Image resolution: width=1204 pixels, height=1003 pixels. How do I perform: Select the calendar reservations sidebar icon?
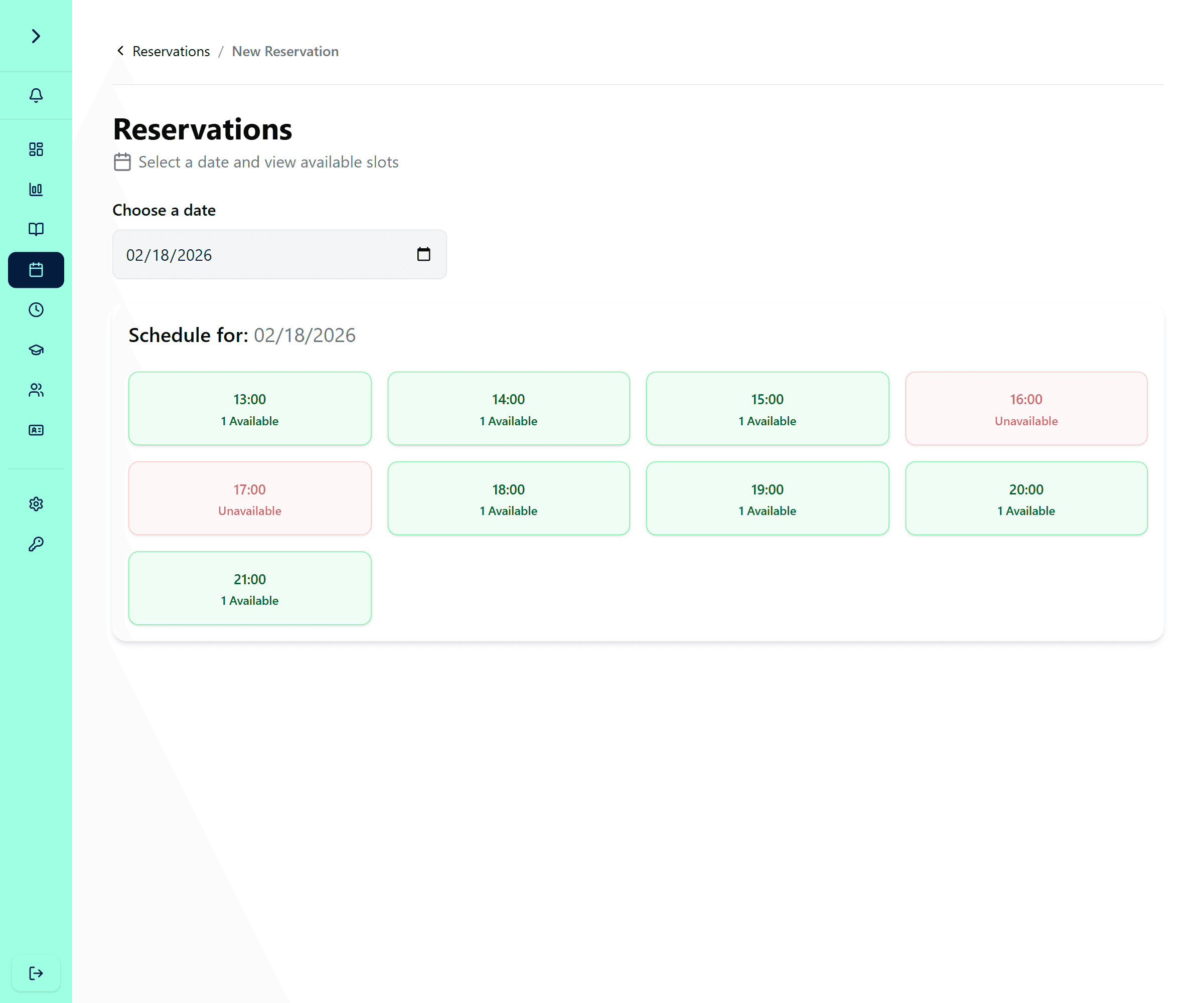tap(36, 269)
